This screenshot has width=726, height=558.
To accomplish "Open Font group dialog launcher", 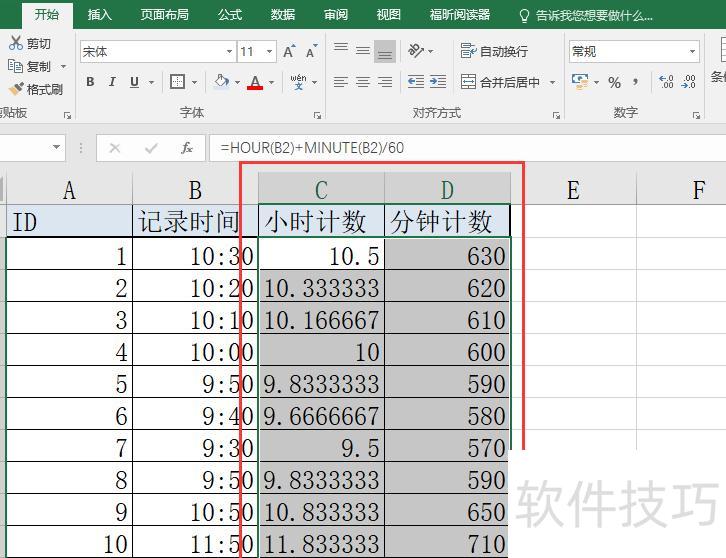I will point(317,115).
